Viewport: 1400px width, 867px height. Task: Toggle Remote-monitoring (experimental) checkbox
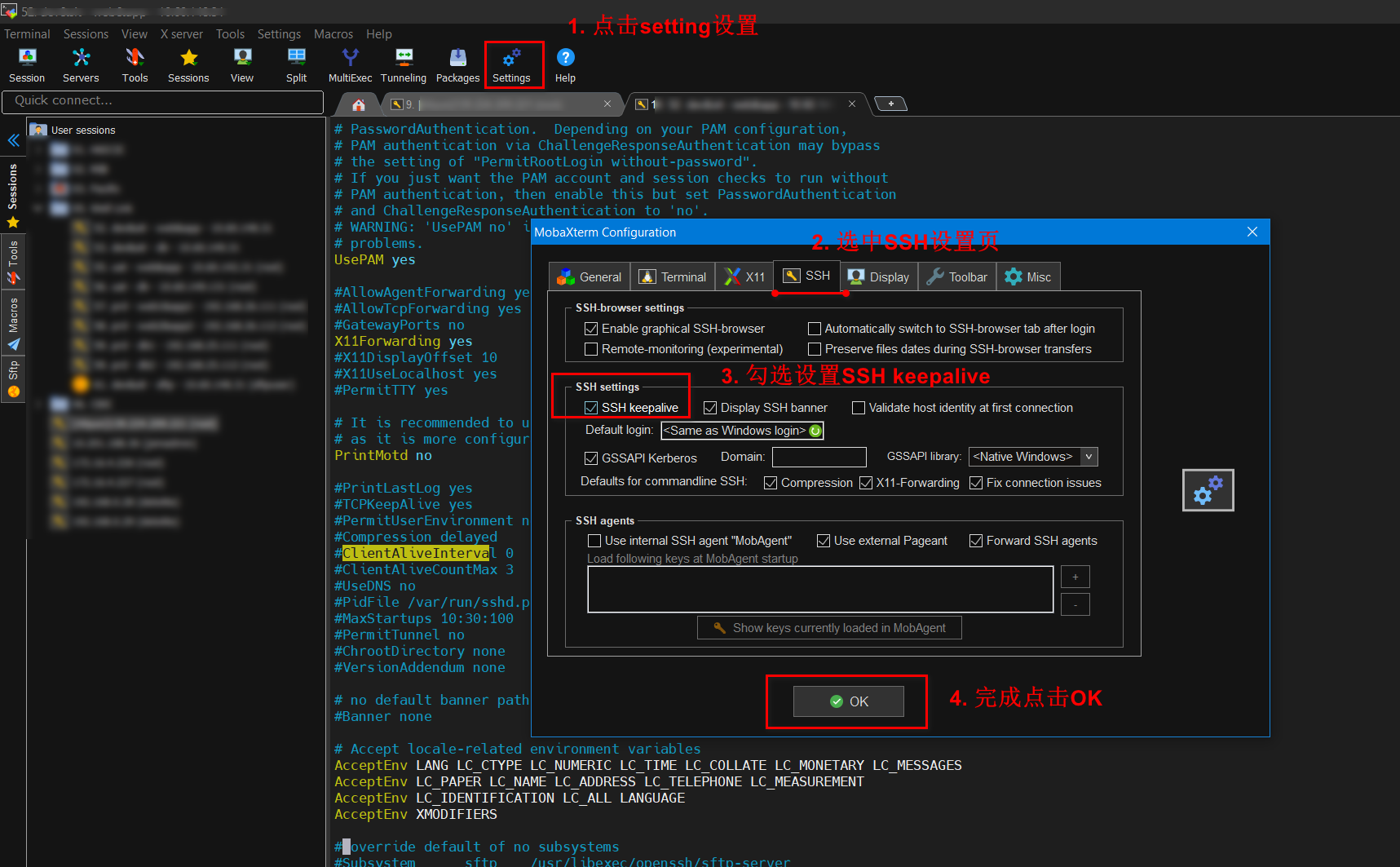(x=591, y=349)
